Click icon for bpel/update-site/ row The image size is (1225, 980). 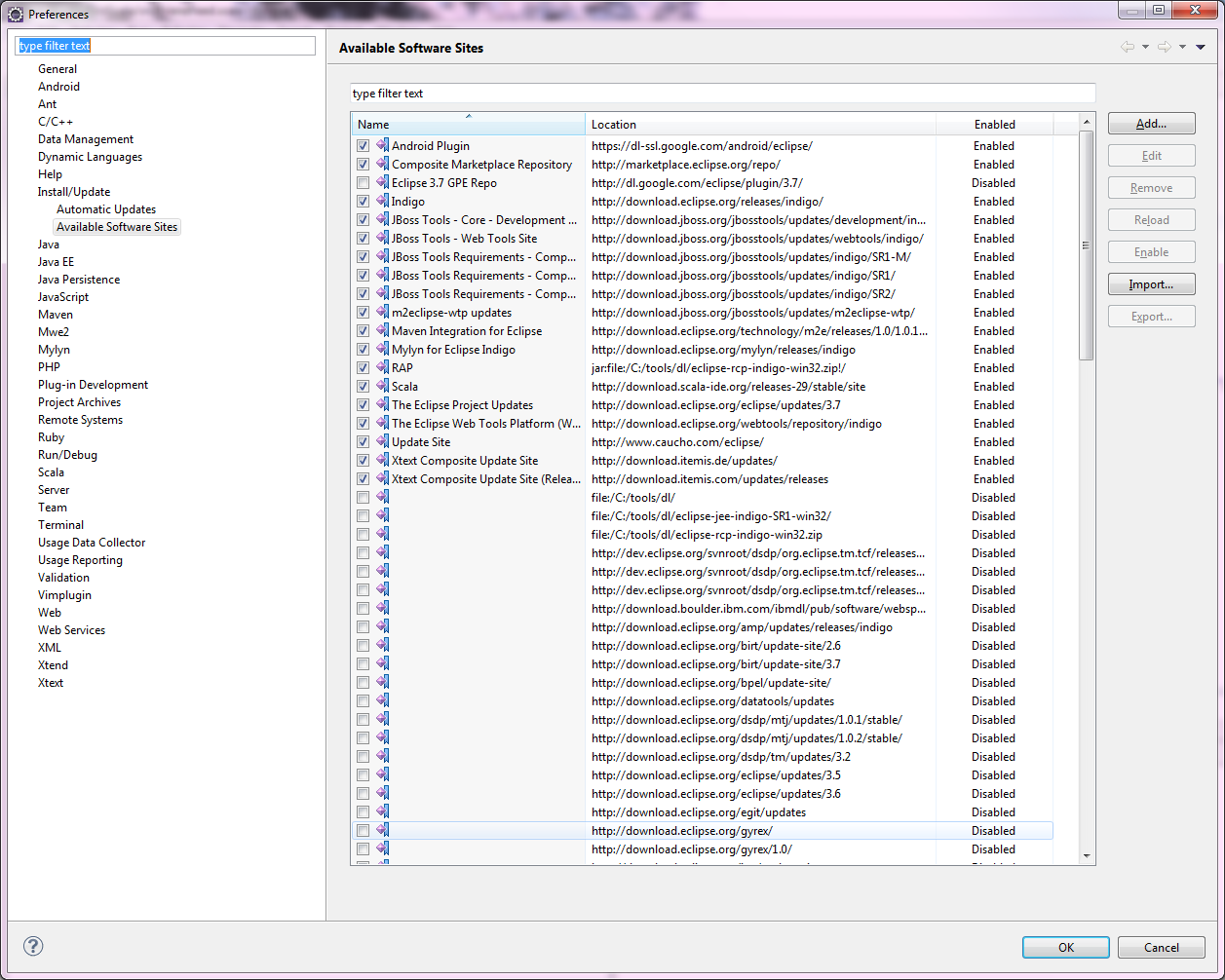pos(382,682)
